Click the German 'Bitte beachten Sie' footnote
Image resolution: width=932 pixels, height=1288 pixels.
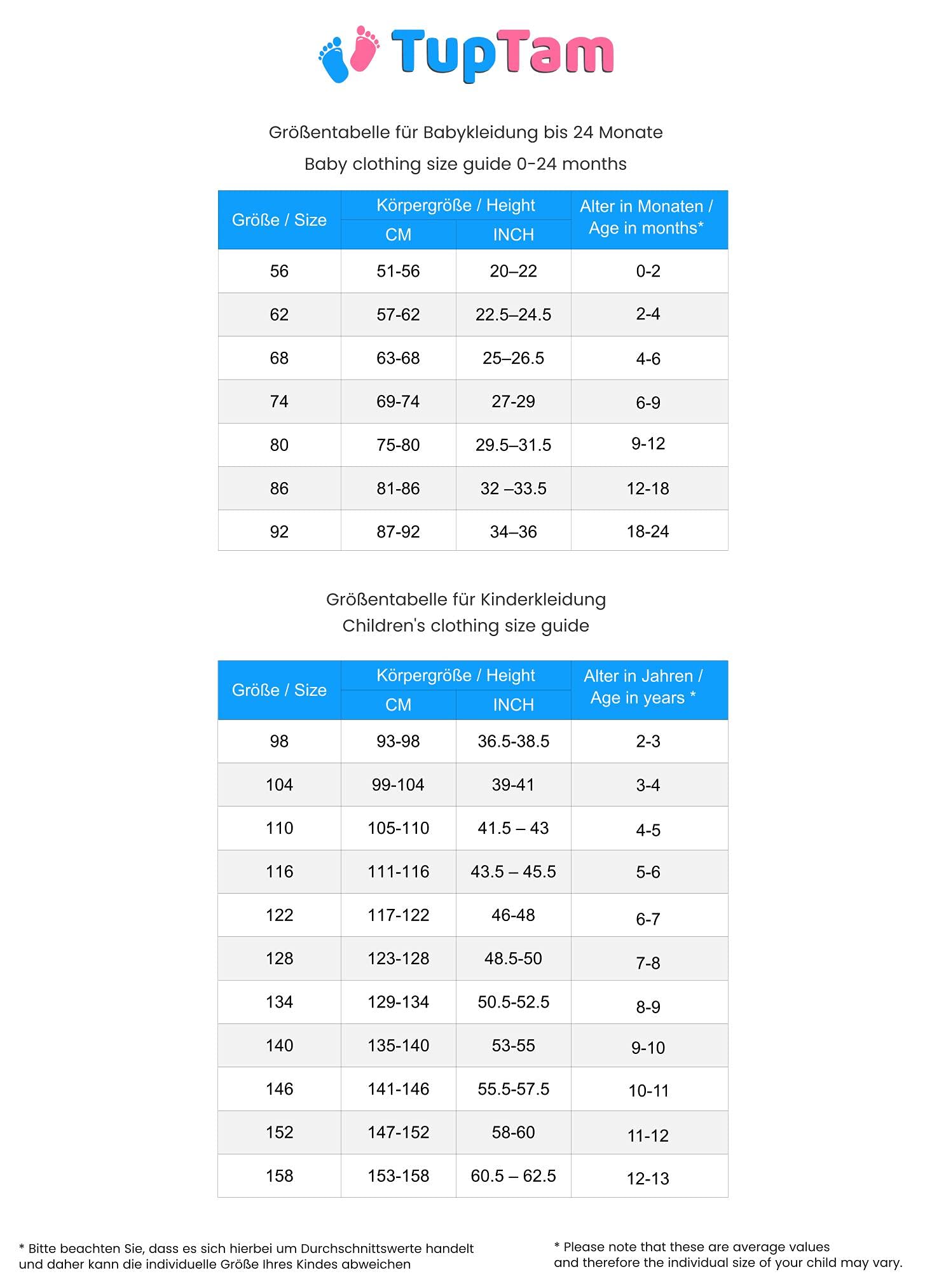(x=246, y=1256)
